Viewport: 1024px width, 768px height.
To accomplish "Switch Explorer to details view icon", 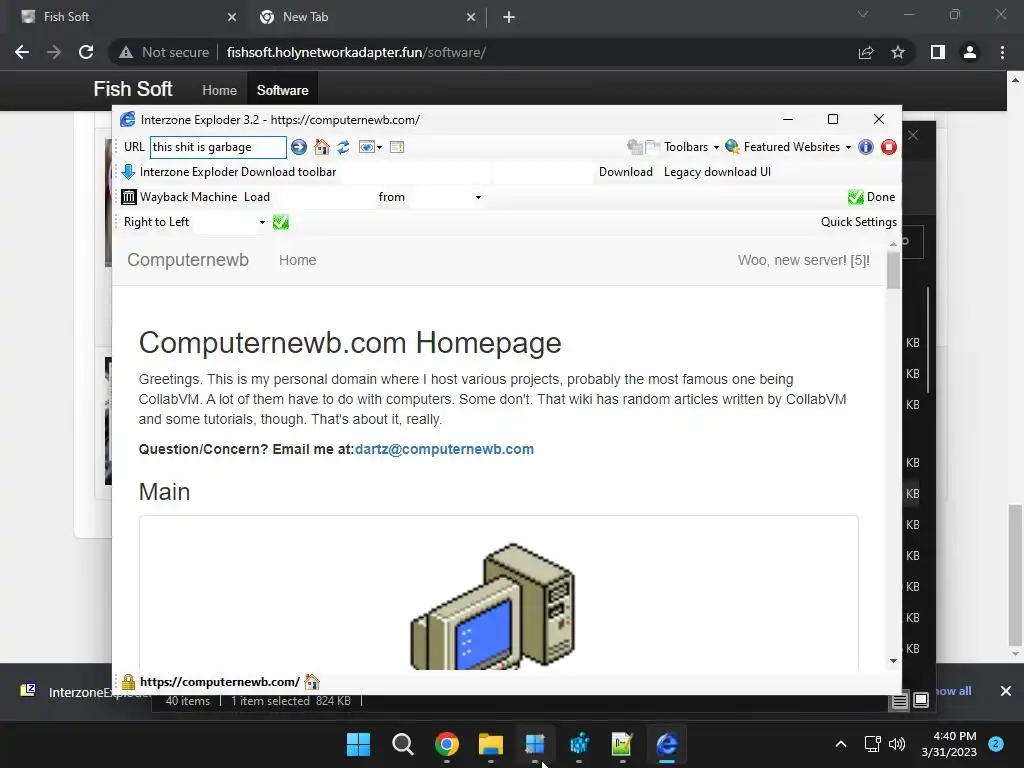I will coord(899,701).
